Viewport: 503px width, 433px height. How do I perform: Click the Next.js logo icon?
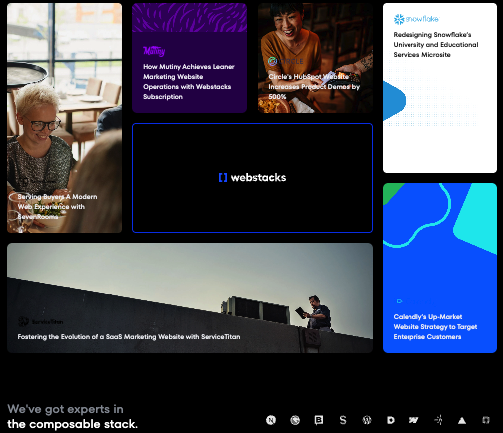(271, 420)
